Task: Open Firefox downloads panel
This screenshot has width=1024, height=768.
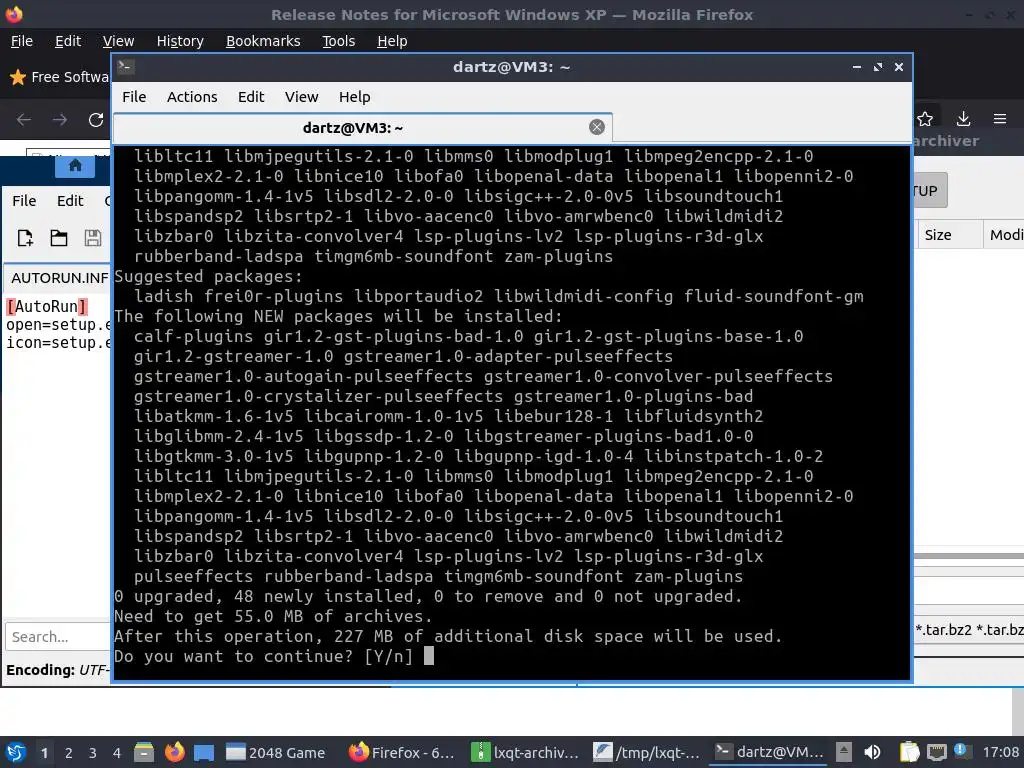Action: (963, 119)
